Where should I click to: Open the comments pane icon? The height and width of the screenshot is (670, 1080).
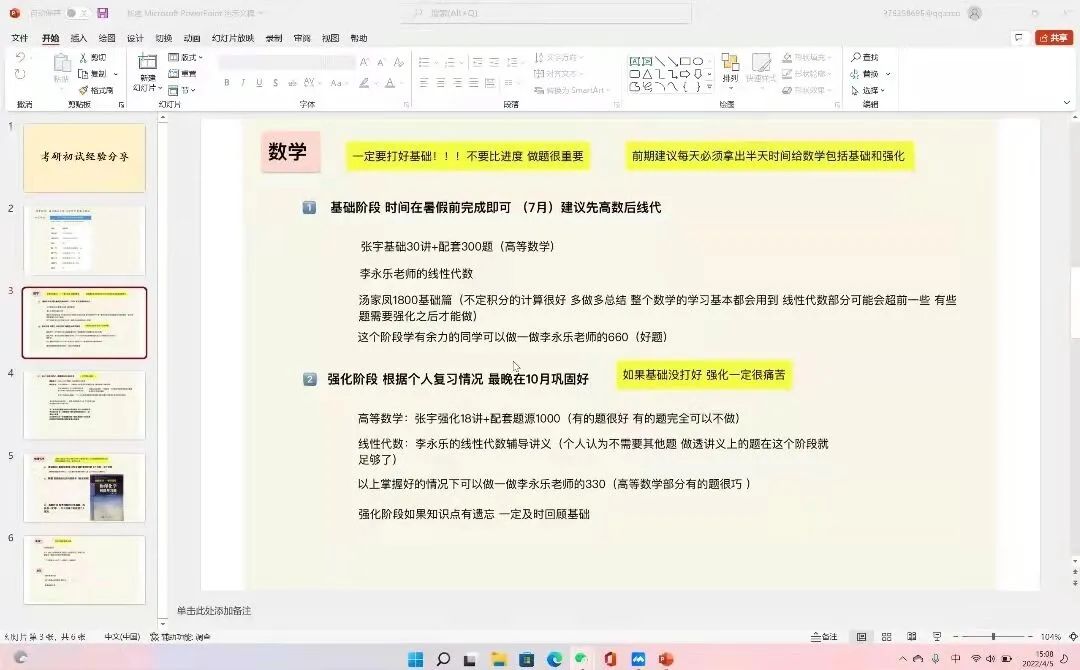coord(1019,38)
